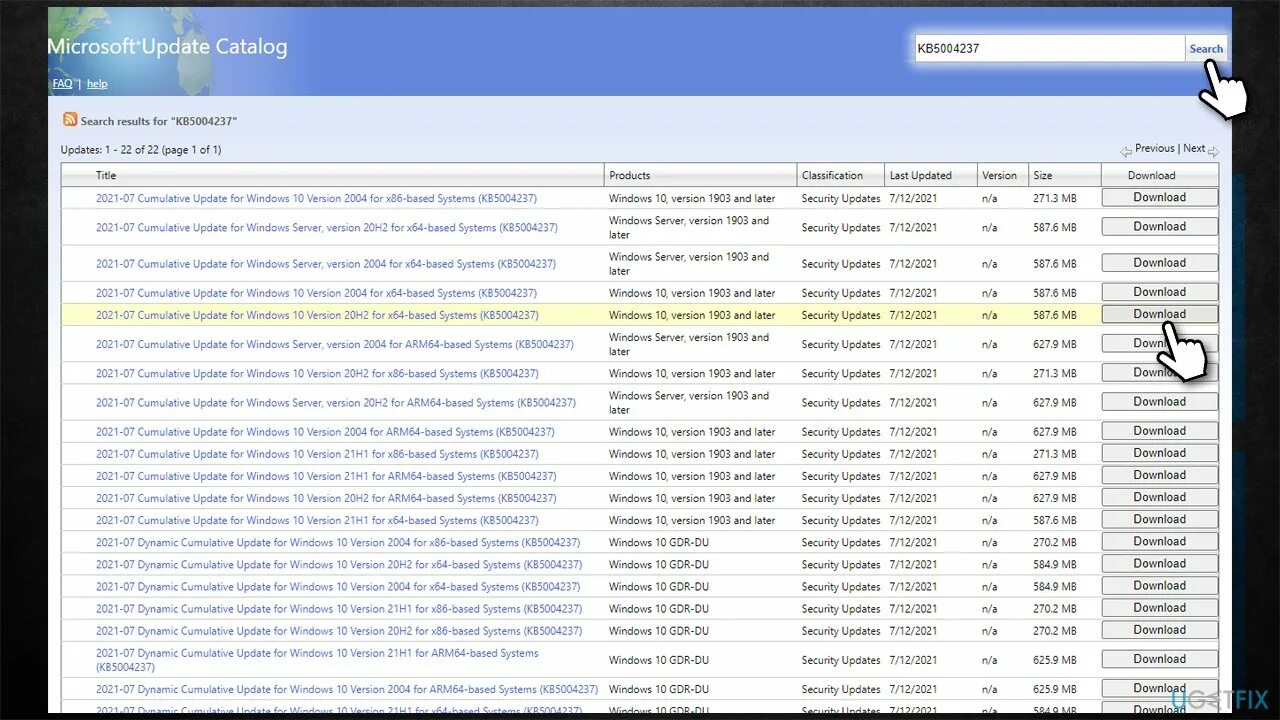Download Windows Server 20H2 x64 cumulative update
This screenshot has height=720, width=1280.
pyautogui.click(x=1159, y=227)
